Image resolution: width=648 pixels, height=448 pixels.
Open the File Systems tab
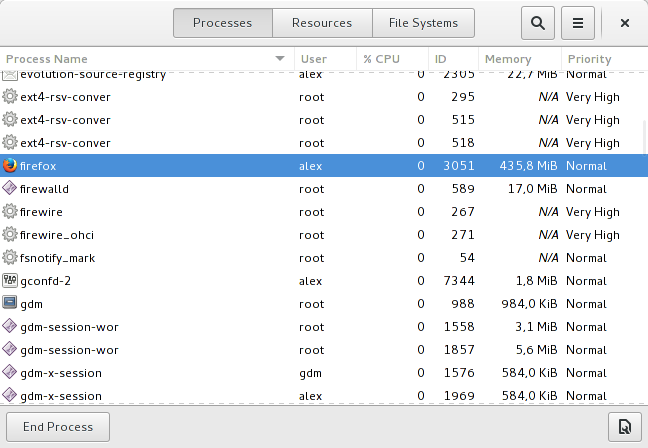tap(423, 23)
